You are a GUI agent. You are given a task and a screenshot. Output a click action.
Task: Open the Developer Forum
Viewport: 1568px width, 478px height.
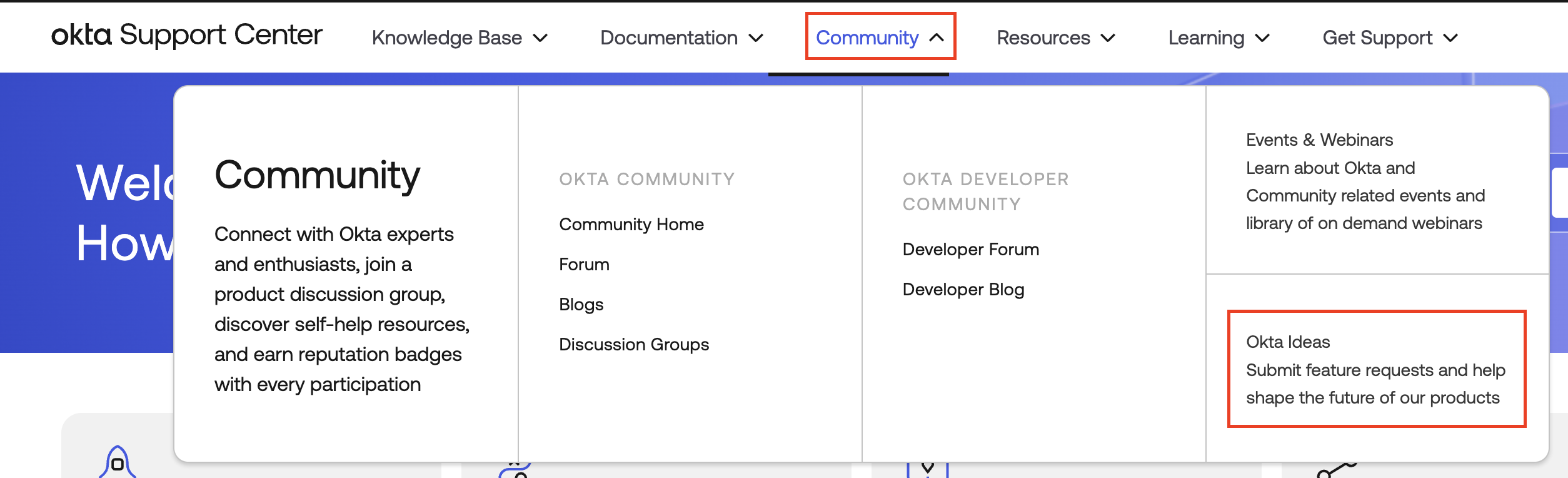[x=971, y=249]
